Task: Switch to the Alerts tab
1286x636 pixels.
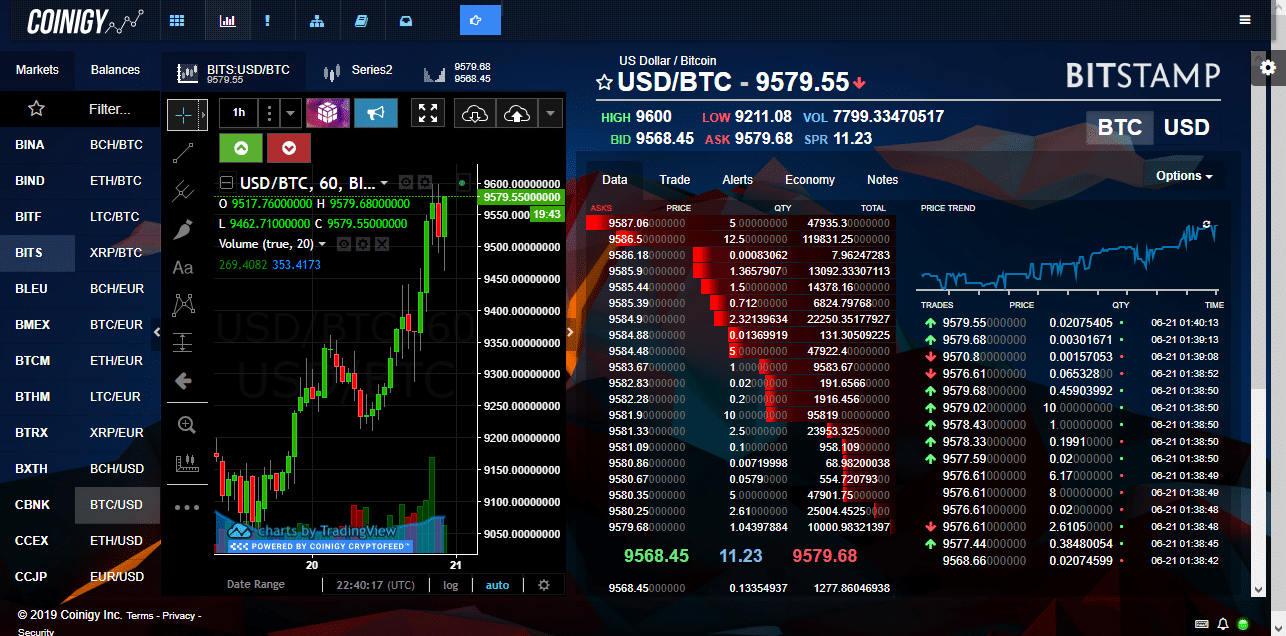Action: [738, 180]
